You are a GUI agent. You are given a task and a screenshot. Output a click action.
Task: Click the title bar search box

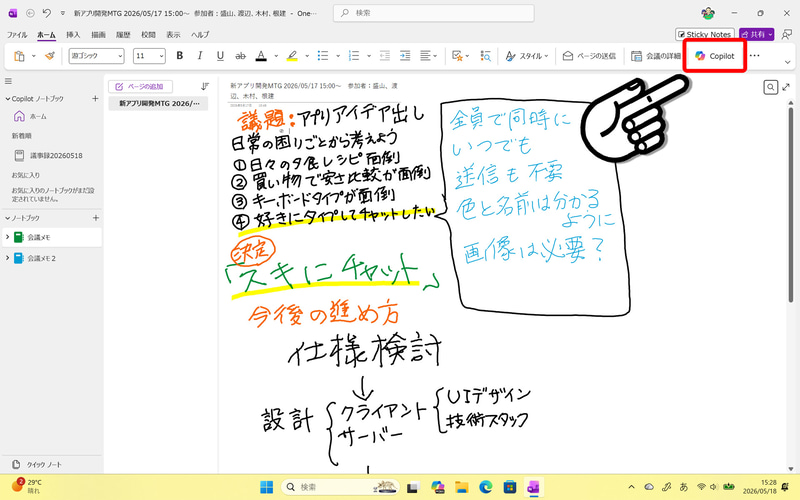pyautogui.click(x=434, y=13)
